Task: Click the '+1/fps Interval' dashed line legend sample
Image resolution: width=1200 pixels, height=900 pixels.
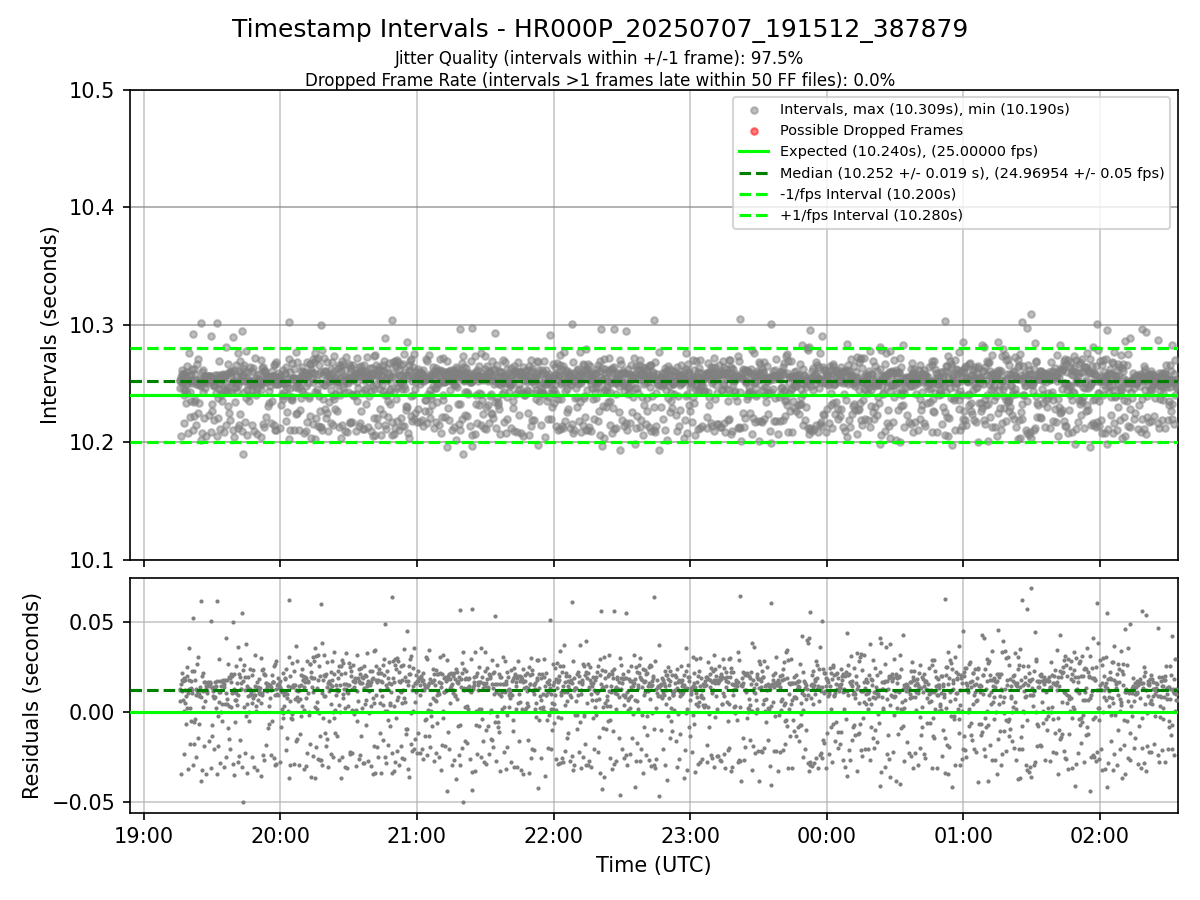Action: [x=754, y=214]
